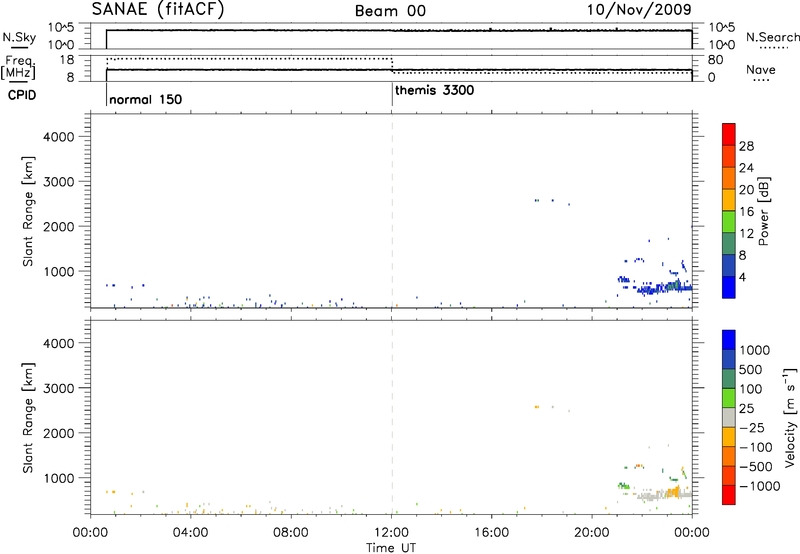
Task: Click the Freq. [MHz] axis label
Action: [18, 67]
